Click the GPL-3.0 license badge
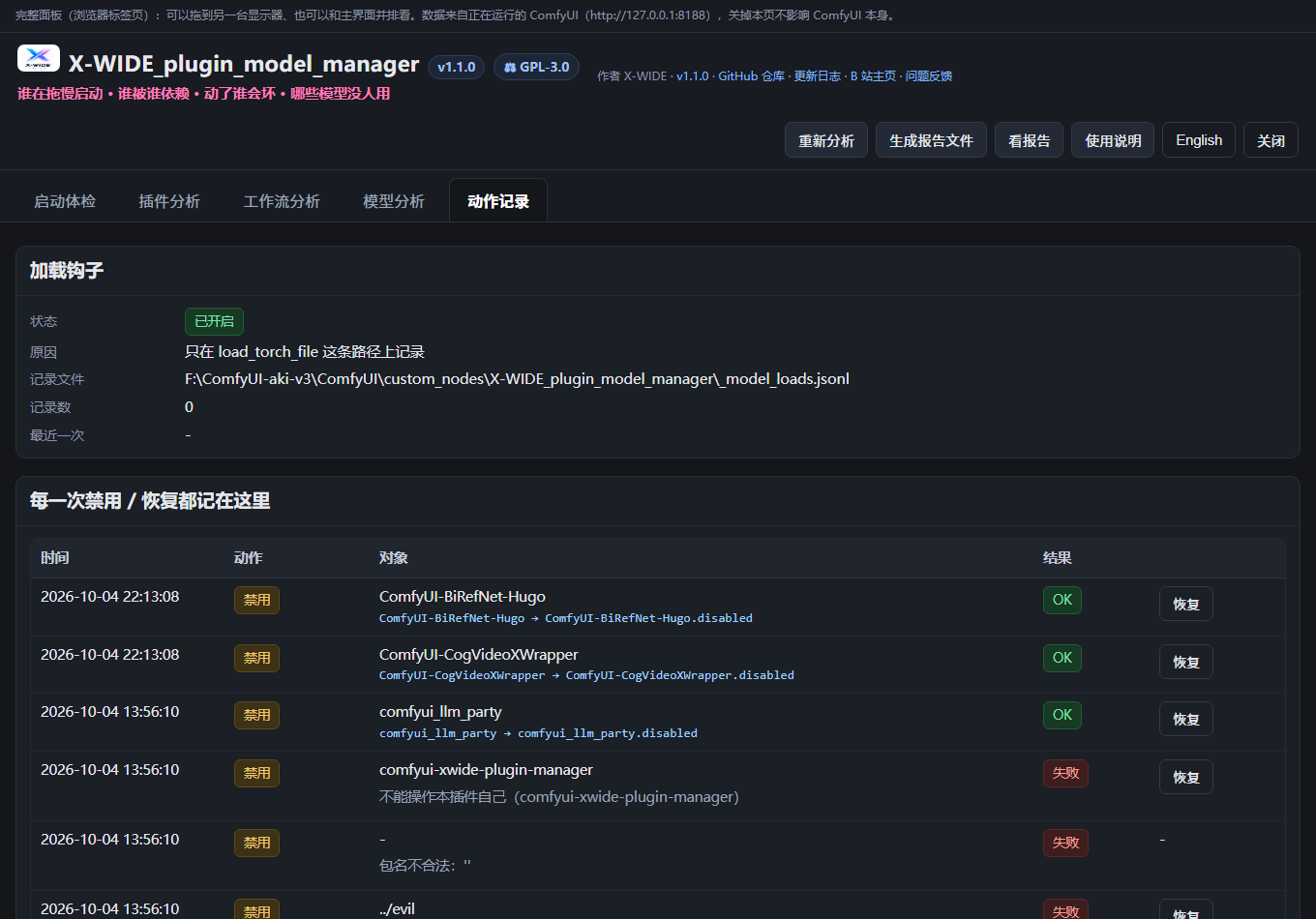 click(x=536, y=67)
